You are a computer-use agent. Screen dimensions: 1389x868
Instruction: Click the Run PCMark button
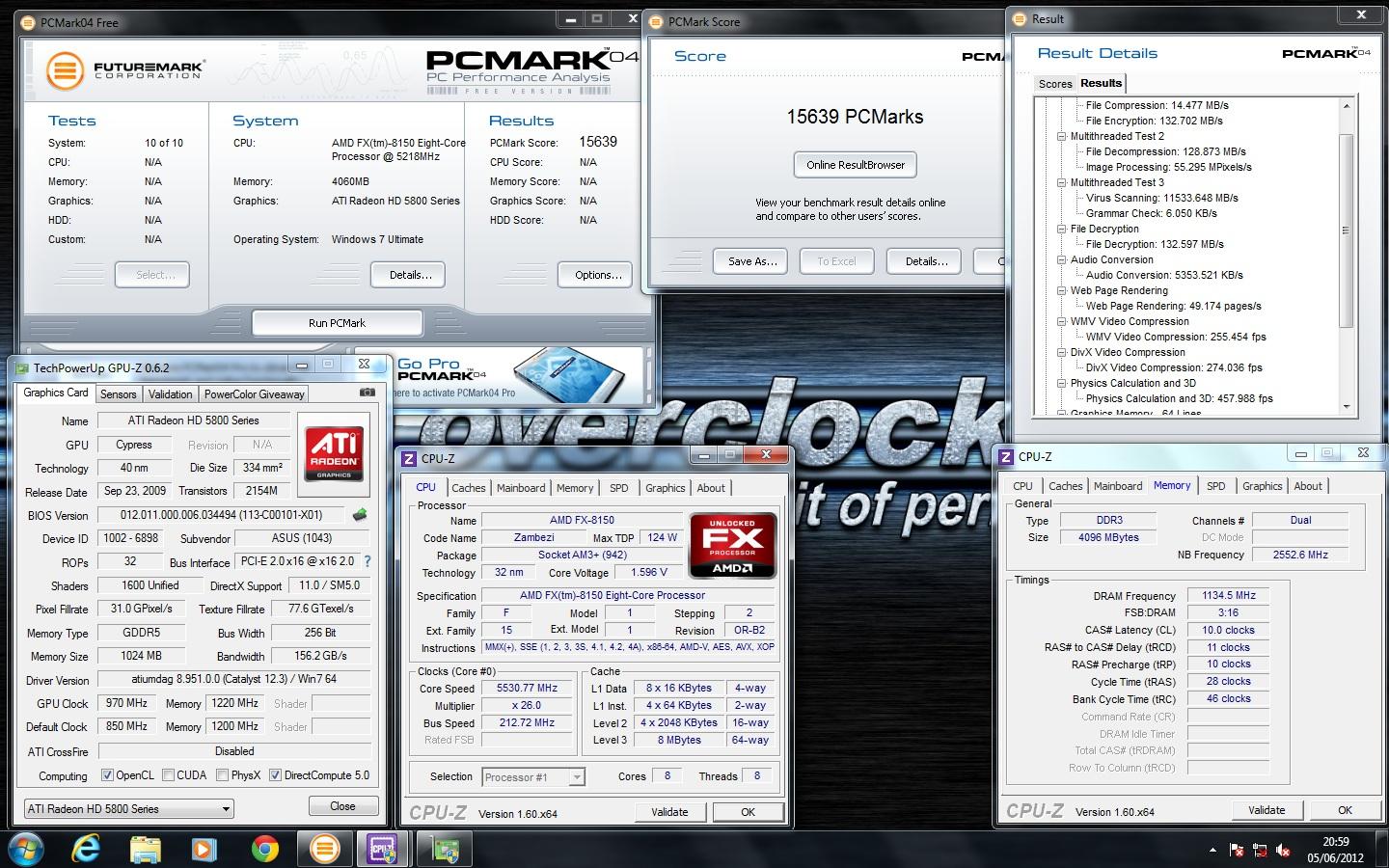click(x=337, y=323)
